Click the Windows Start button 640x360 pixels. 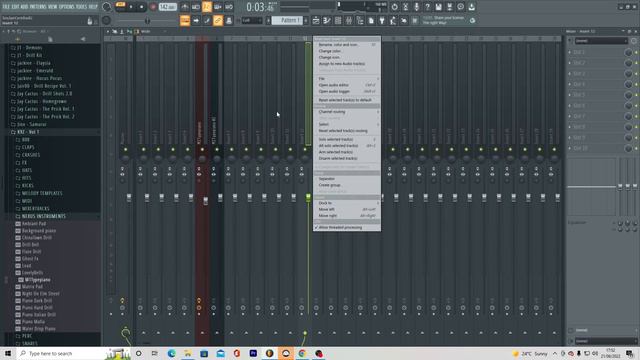coord(8,353)
